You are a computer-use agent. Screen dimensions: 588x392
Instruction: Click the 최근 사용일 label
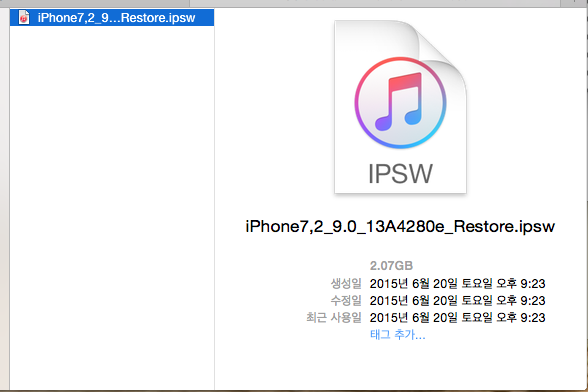334,318
